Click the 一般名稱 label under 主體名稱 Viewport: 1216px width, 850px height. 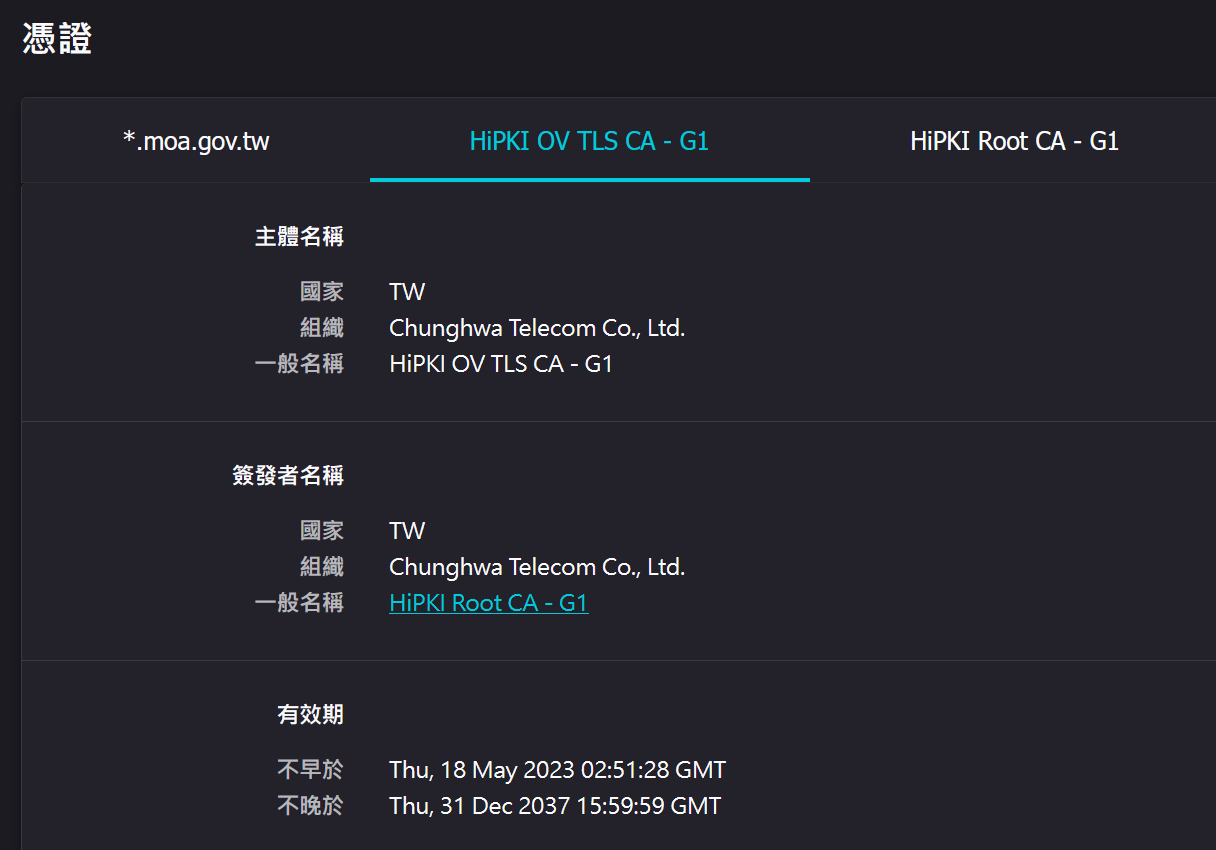(x=299, y=364)
